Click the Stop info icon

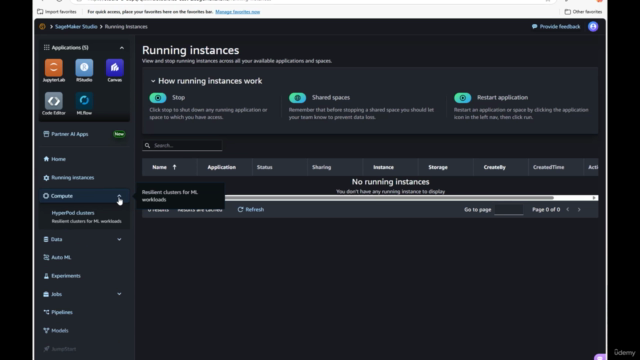point(158,98)
